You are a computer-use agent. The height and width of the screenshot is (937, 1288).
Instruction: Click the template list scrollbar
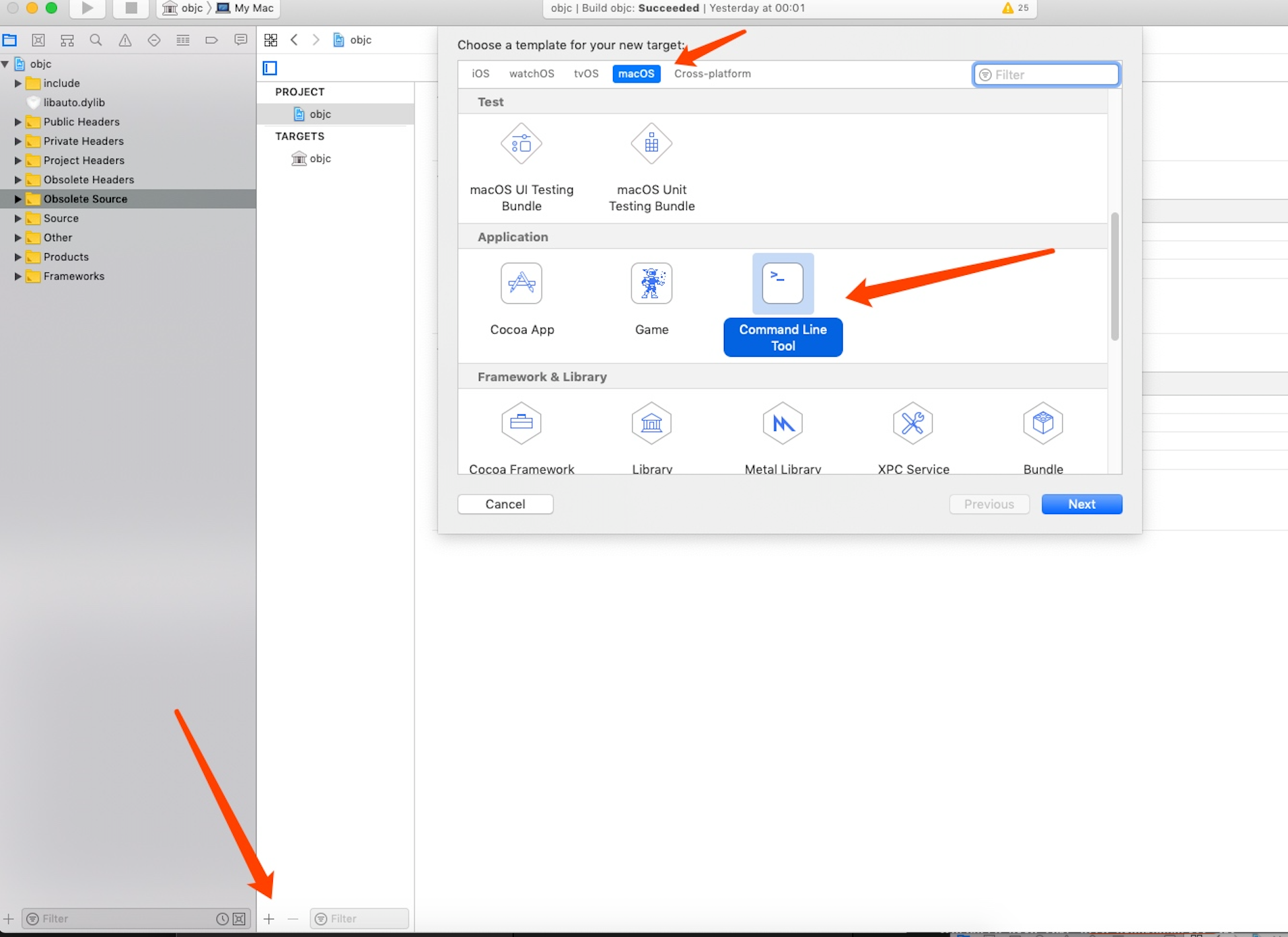(1114, 276)
